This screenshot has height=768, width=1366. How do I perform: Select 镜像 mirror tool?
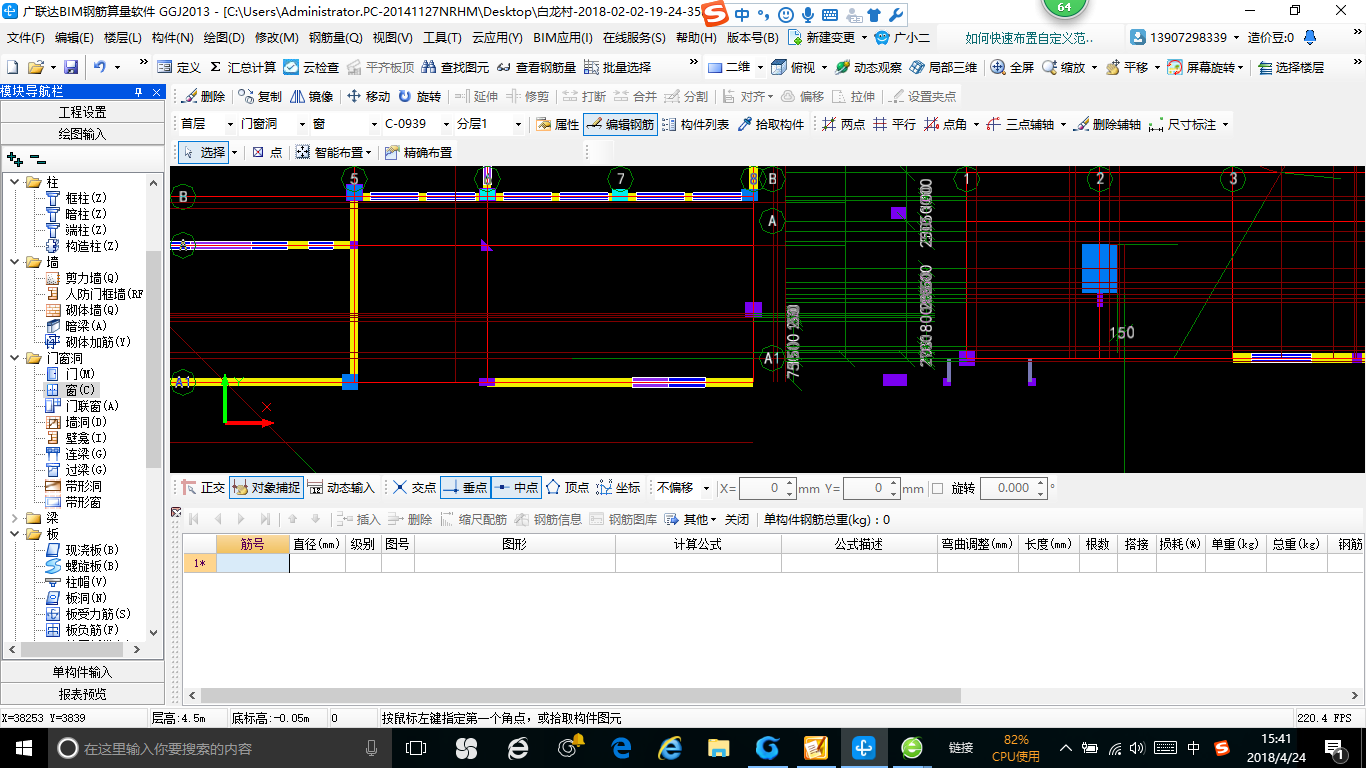[311, 96]
